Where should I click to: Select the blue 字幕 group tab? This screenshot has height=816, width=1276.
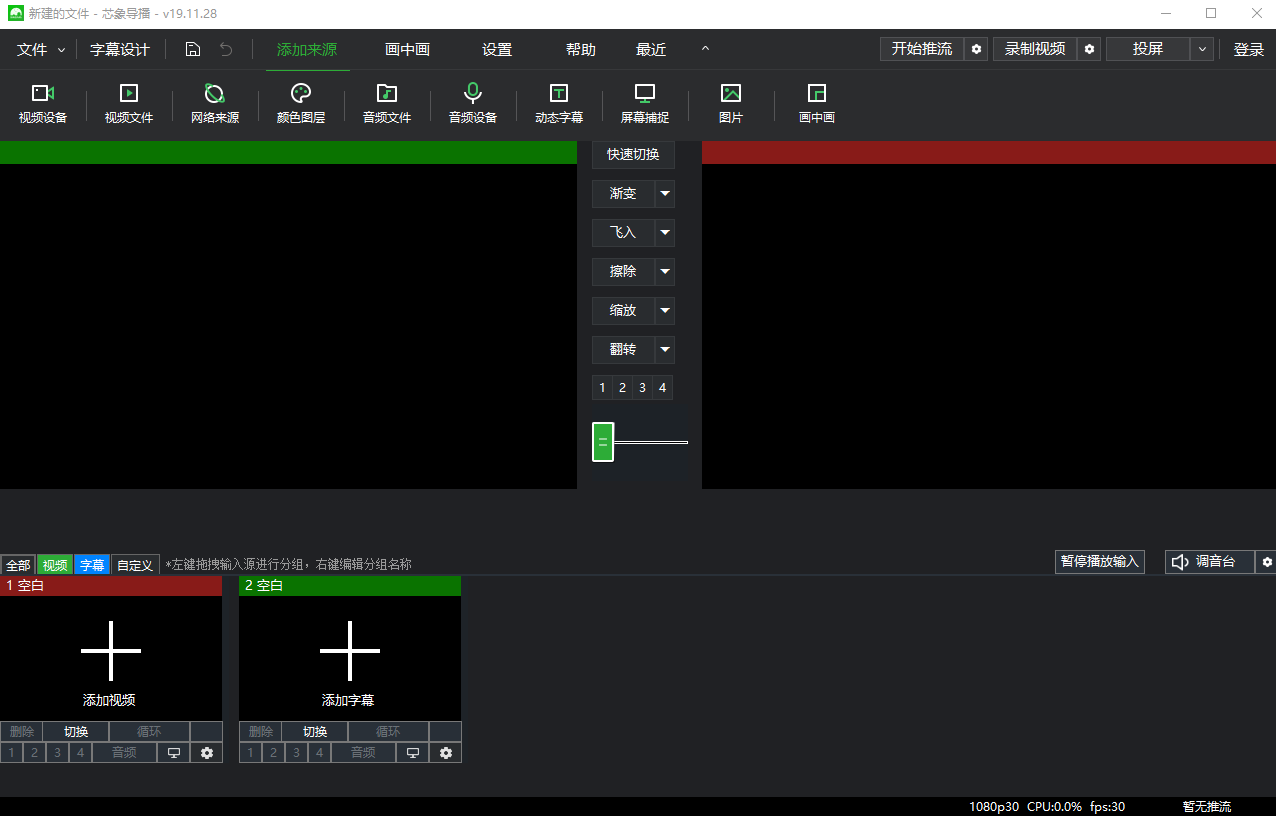pyautogui.click(x=92, y=565)
